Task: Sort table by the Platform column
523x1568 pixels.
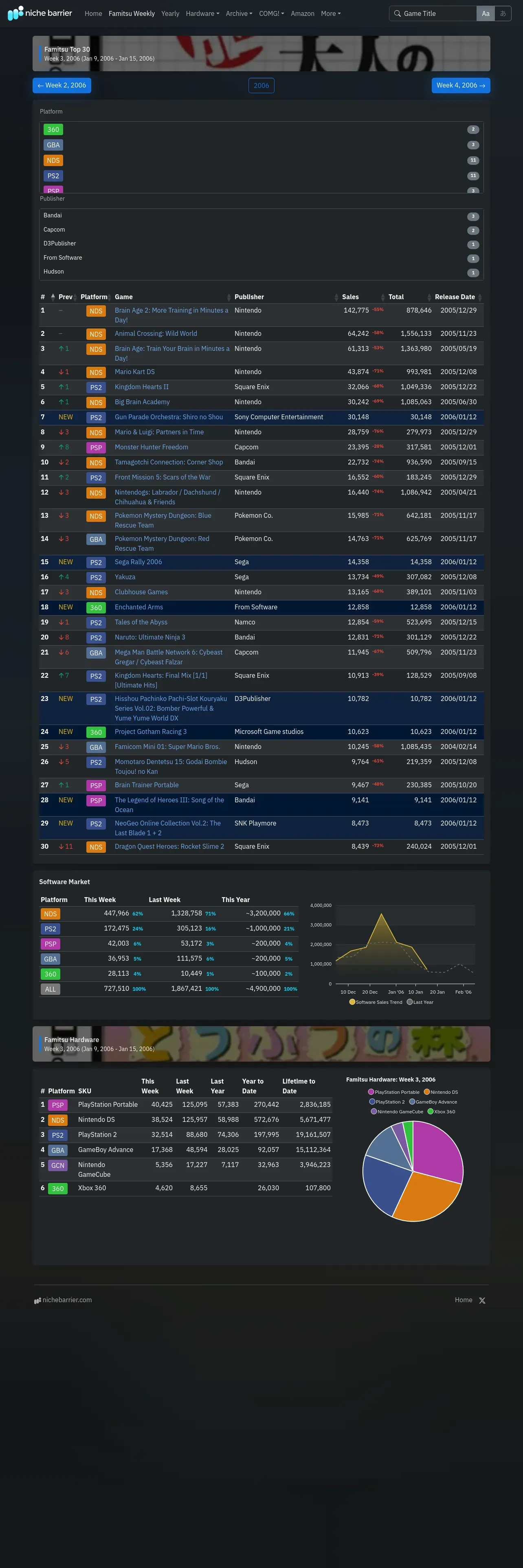Action: (x=96, y=297)
